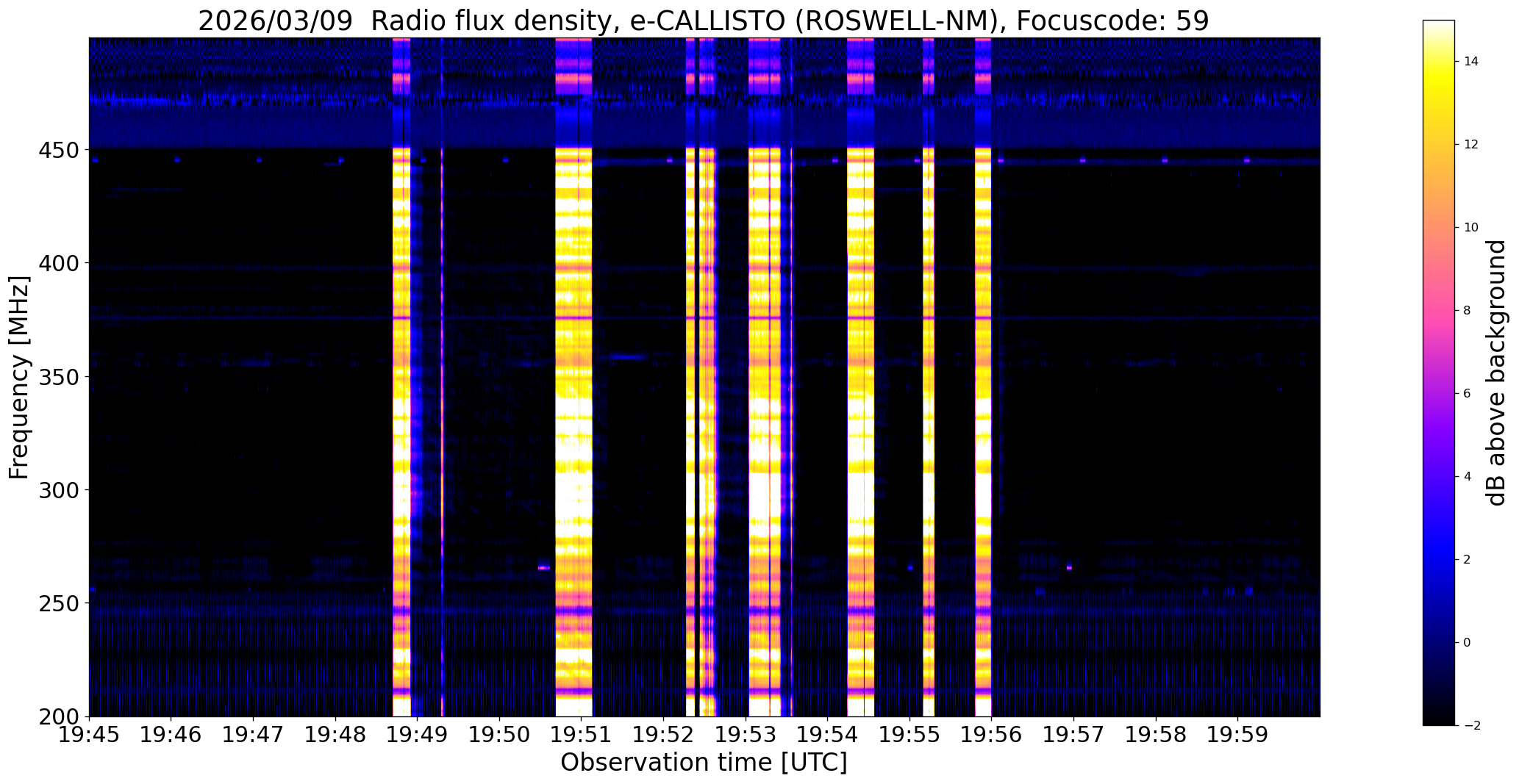This screenshot has width=1519, height=784.
Task: Click the 19:56 time tick label
Action: tap(993, 735)
